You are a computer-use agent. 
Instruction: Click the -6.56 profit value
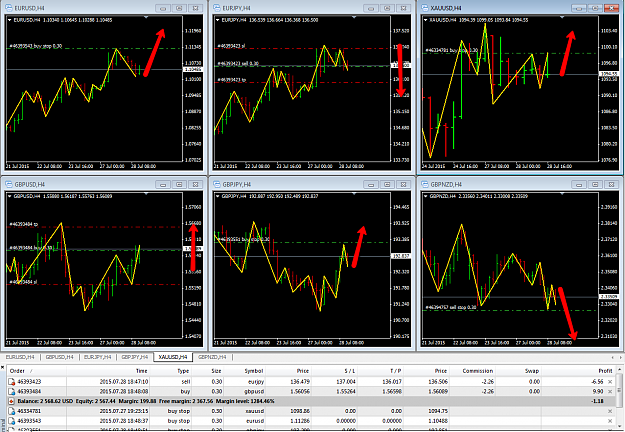[x=597, y=382]
